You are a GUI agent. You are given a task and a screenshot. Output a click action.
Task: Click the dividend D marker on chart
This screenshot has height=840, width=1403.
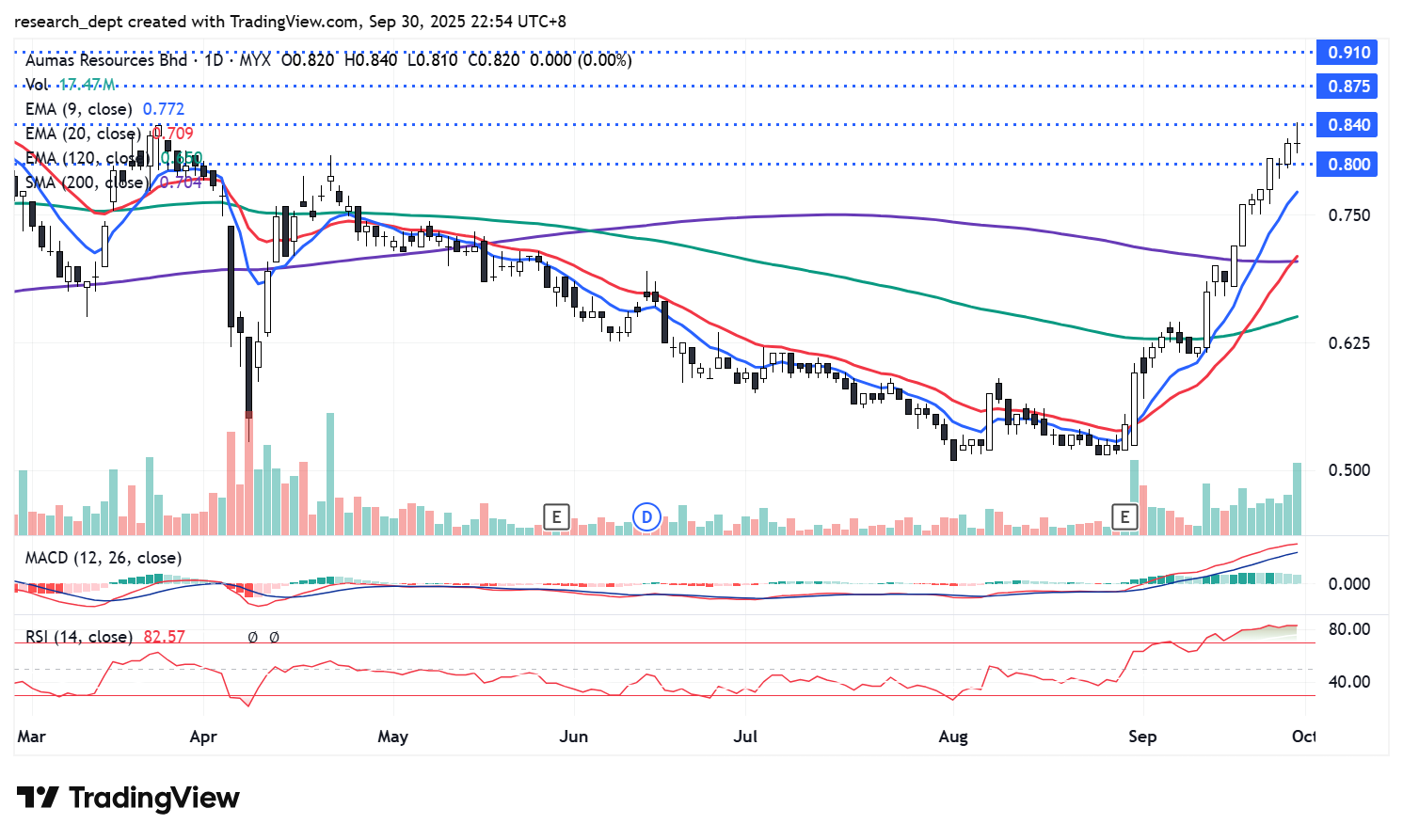click(x=646, y=516)
